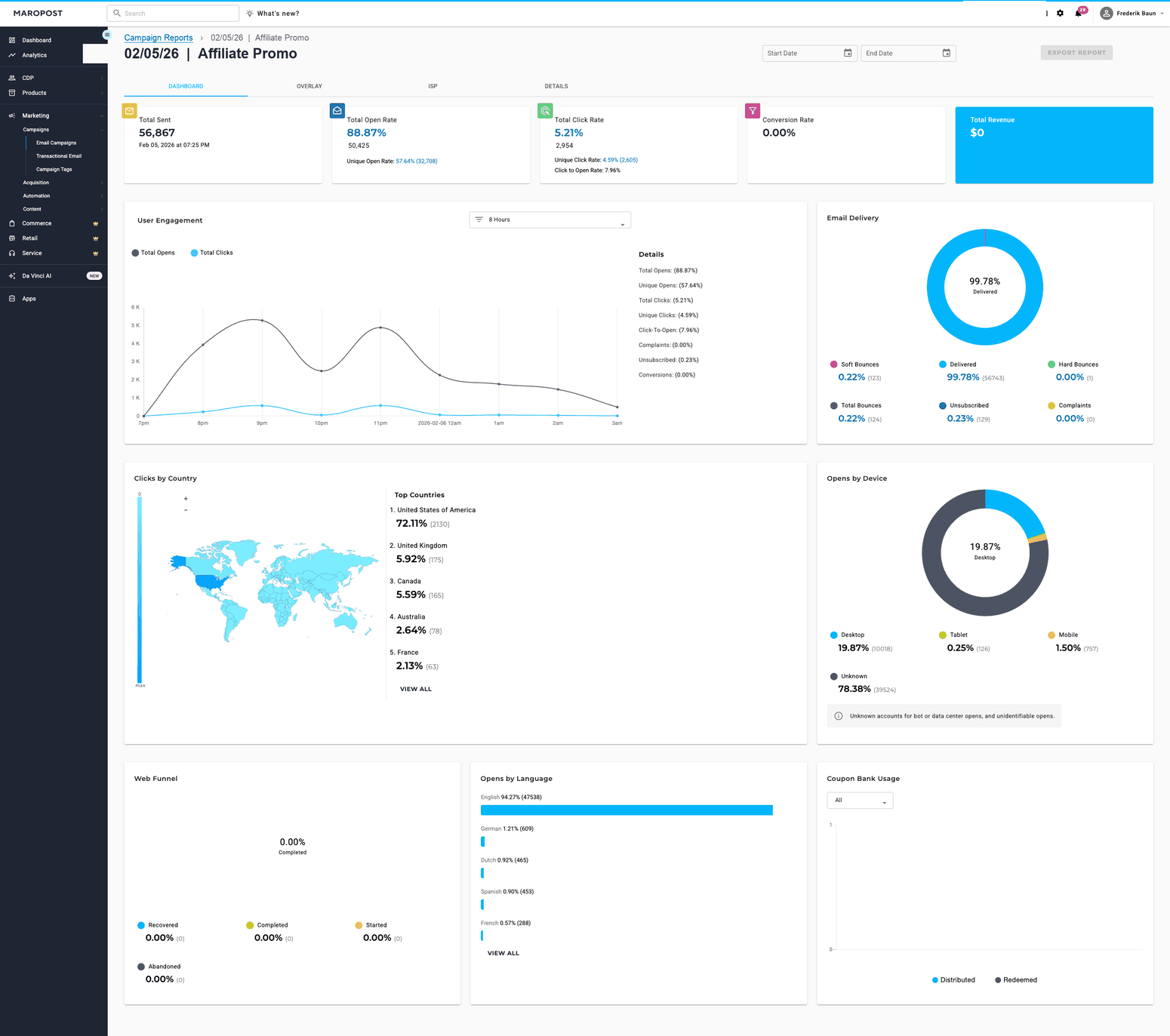Click the crown icon beside Retail
The height and width of the screenshot is (1036, 1170).
[96, 238]
